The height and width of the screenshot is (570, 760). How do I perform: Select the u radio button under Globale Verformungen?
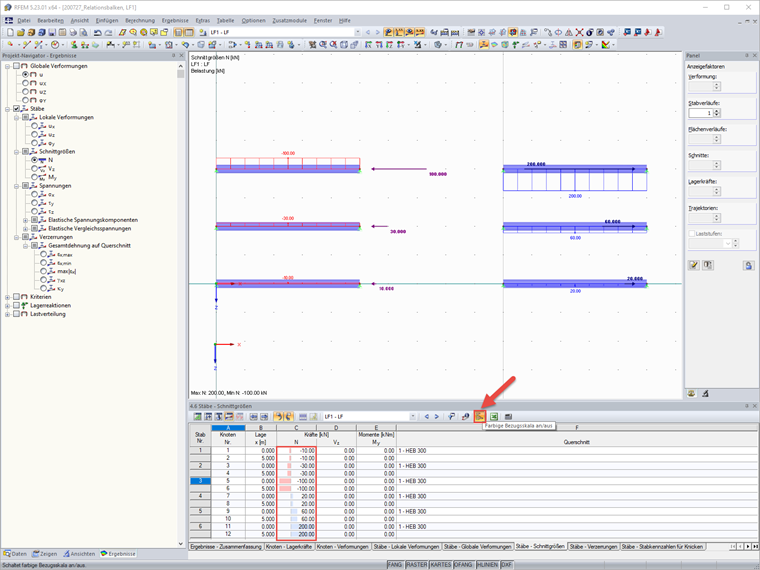pos(25,75)
